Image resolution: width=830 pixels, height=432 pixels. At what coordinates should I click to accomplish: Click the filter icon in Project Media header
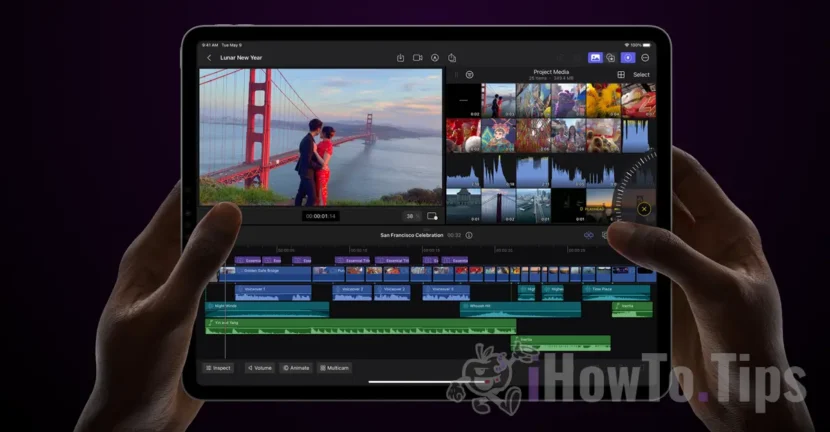[469, 75]
